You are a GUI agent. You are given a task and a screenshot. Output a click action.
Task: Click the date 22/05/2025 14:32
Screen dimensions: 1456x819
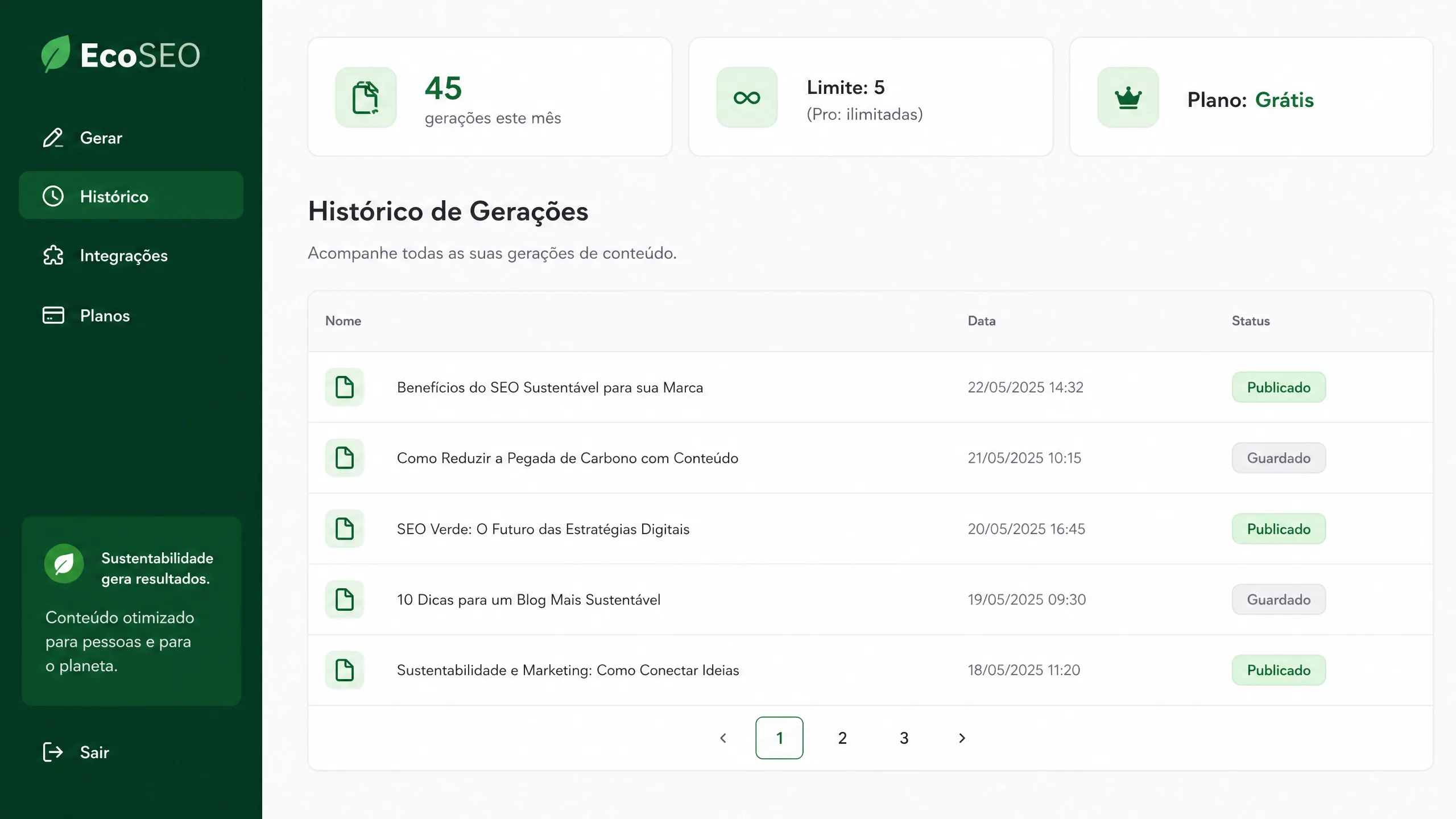point(1025,387)
